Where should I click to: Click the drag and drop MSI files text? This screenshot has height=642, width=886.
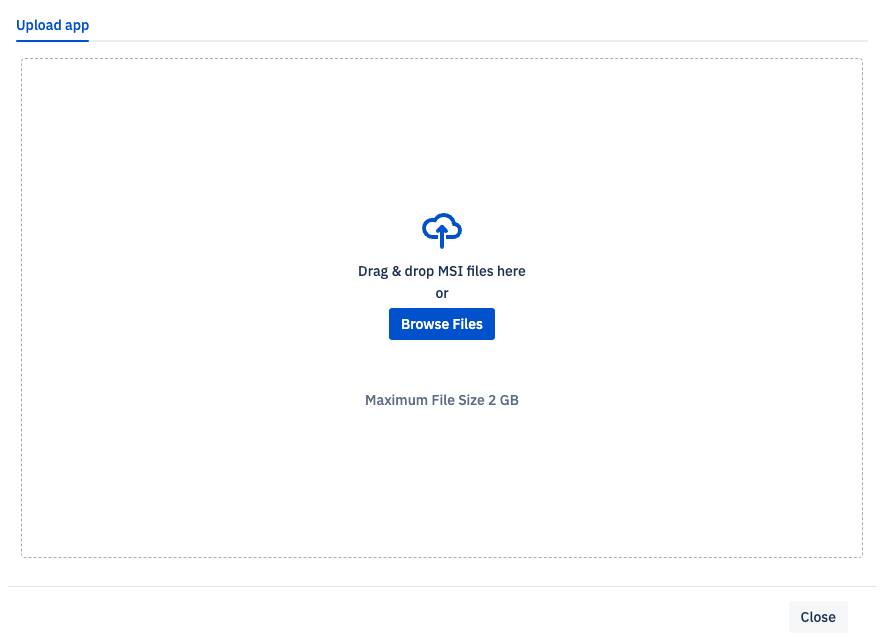click(442, 271)
